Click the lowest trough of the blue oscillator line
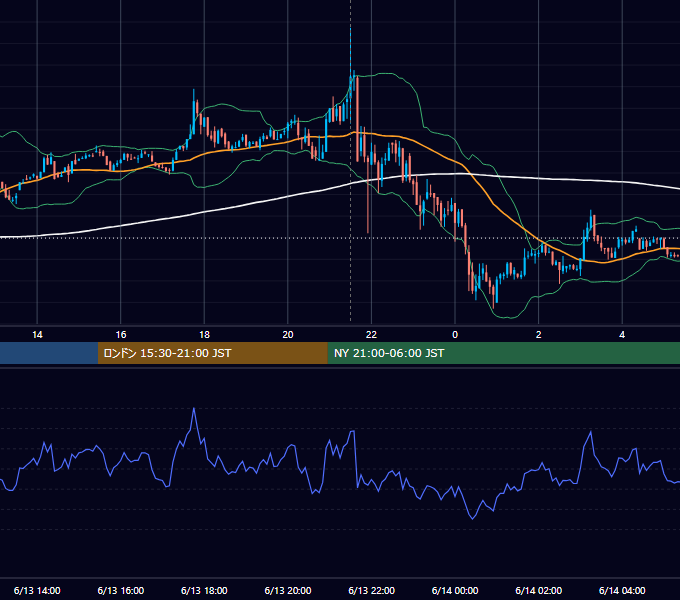 pos(472,518)
